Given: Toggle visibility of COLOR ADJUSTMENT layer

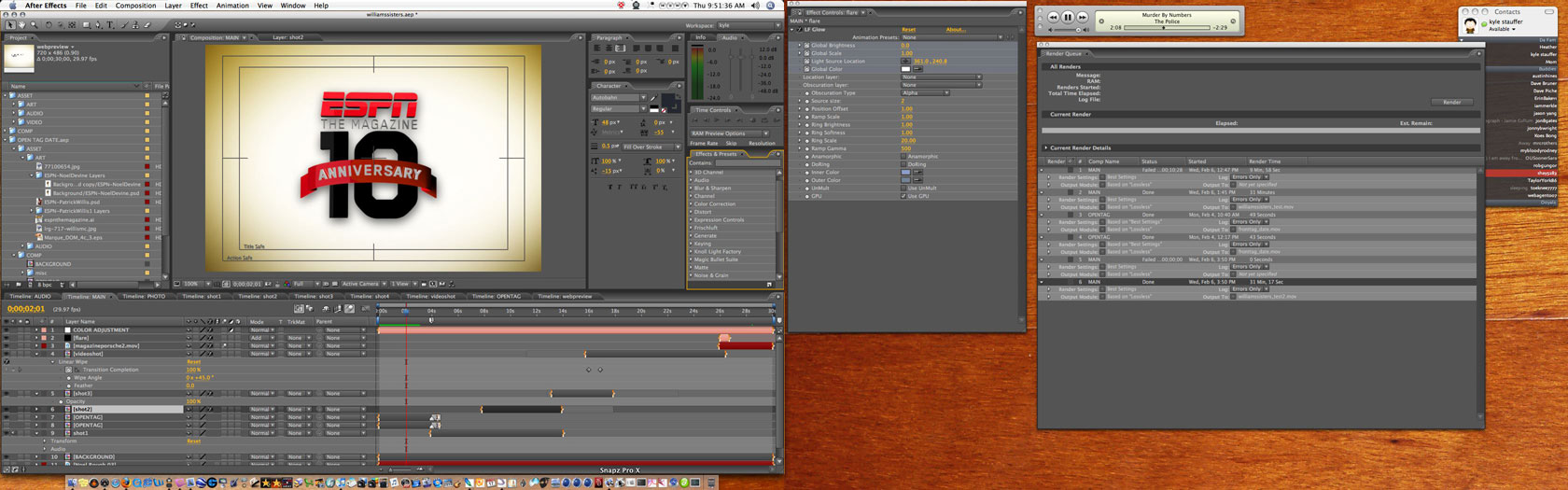Looking at the screenshot, I should point(7,330).
